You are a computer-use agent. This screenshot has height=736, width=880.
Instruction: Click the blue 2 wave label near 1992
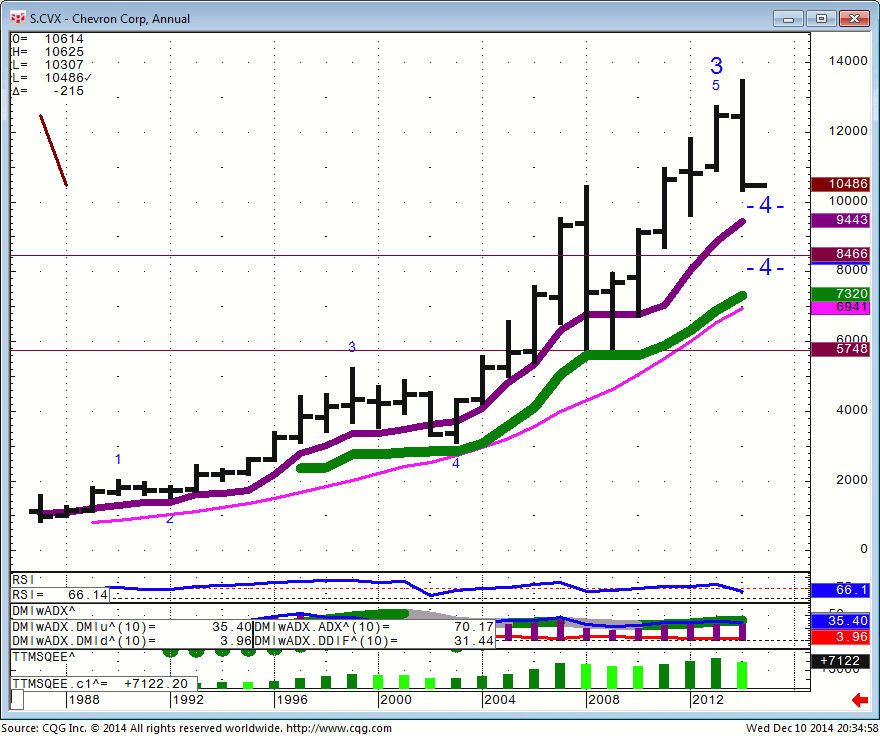[169, 518]
